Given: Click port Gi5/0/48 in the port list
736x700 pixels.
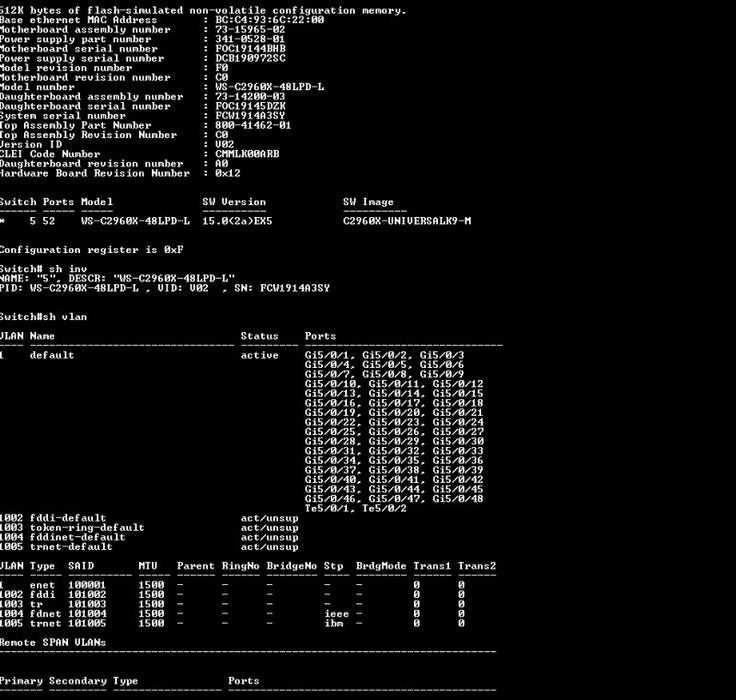Looking at the screenshot, I should [458, 499].
